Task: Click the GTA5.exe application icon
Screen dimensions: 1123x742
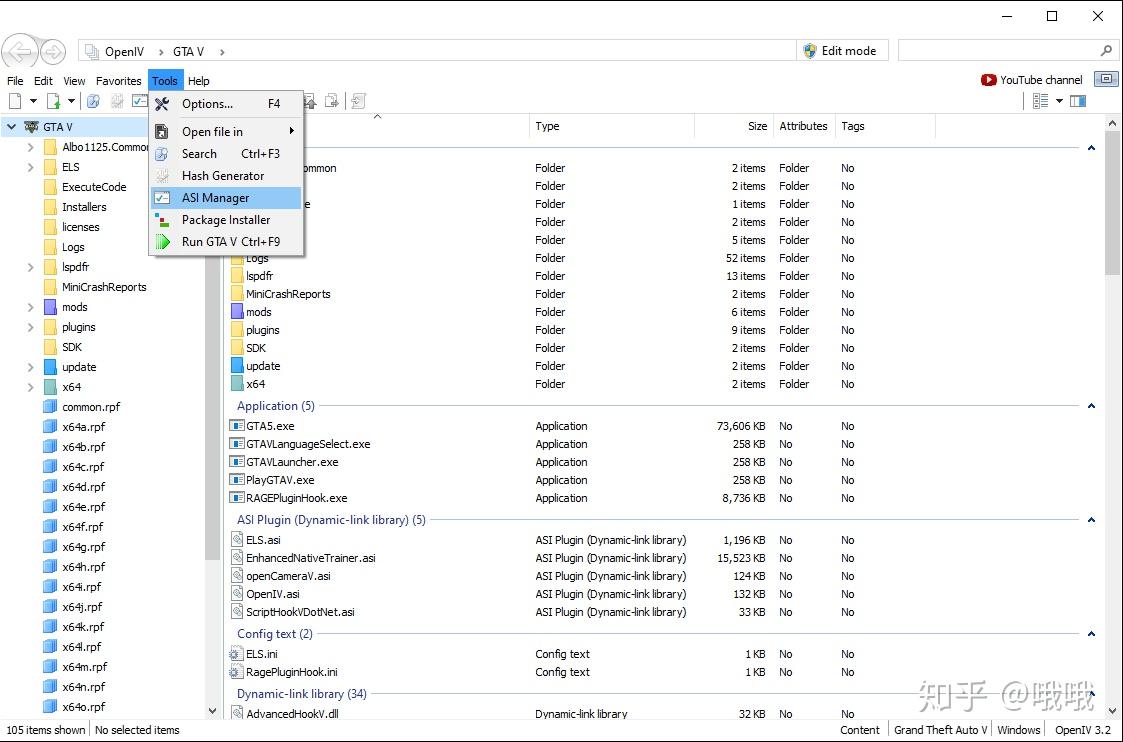Action: [237, 426]
